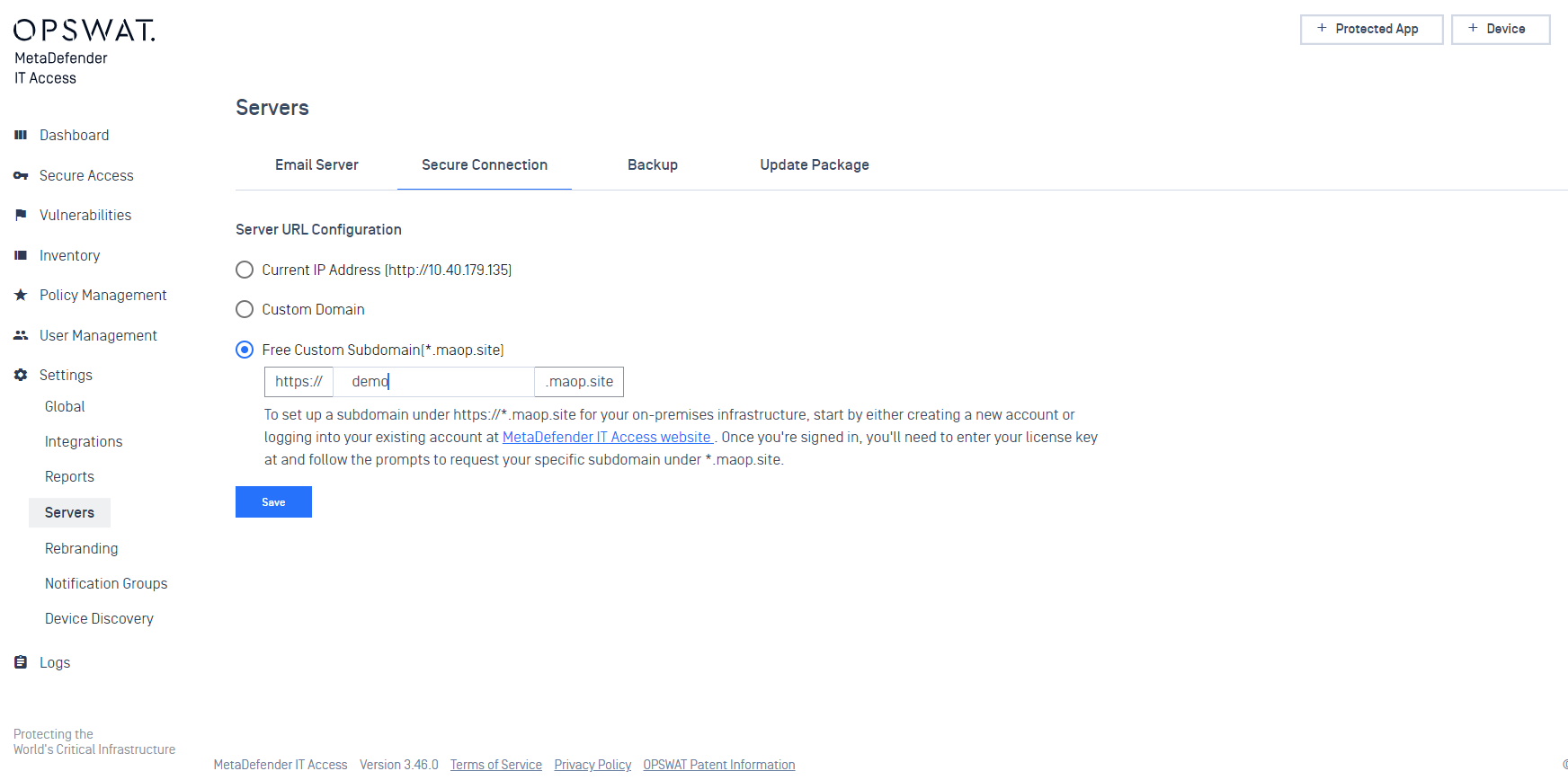Open Privacy Policy link

point(592,765)
